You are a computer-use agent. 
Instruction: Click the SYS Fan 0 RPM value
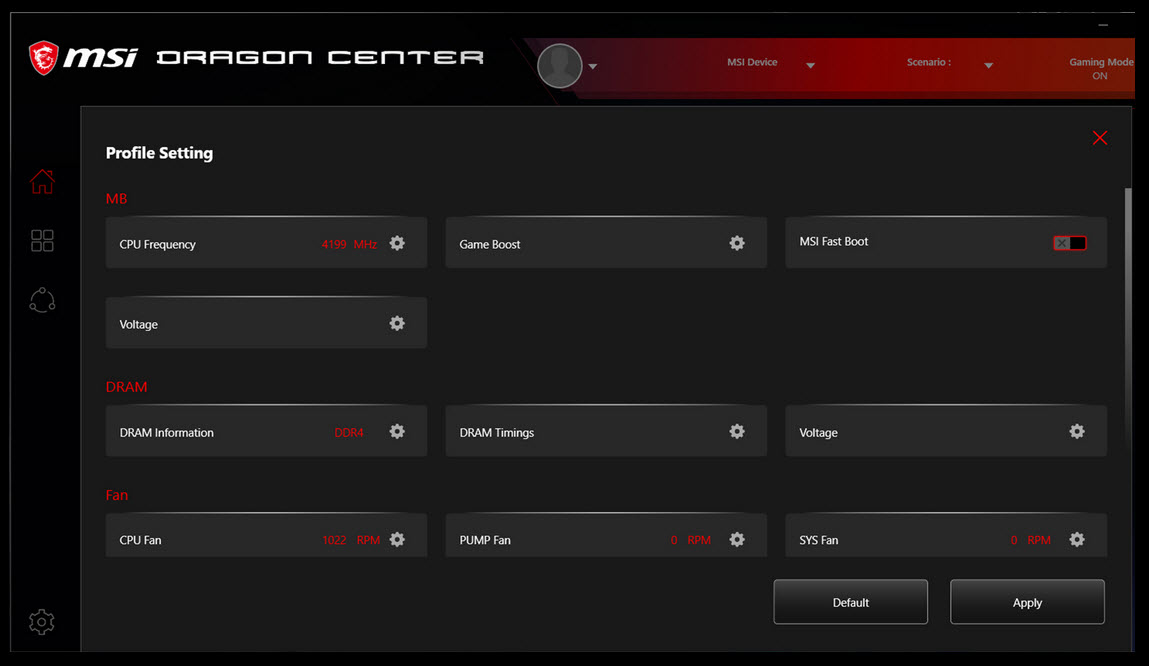(1030, 540)
